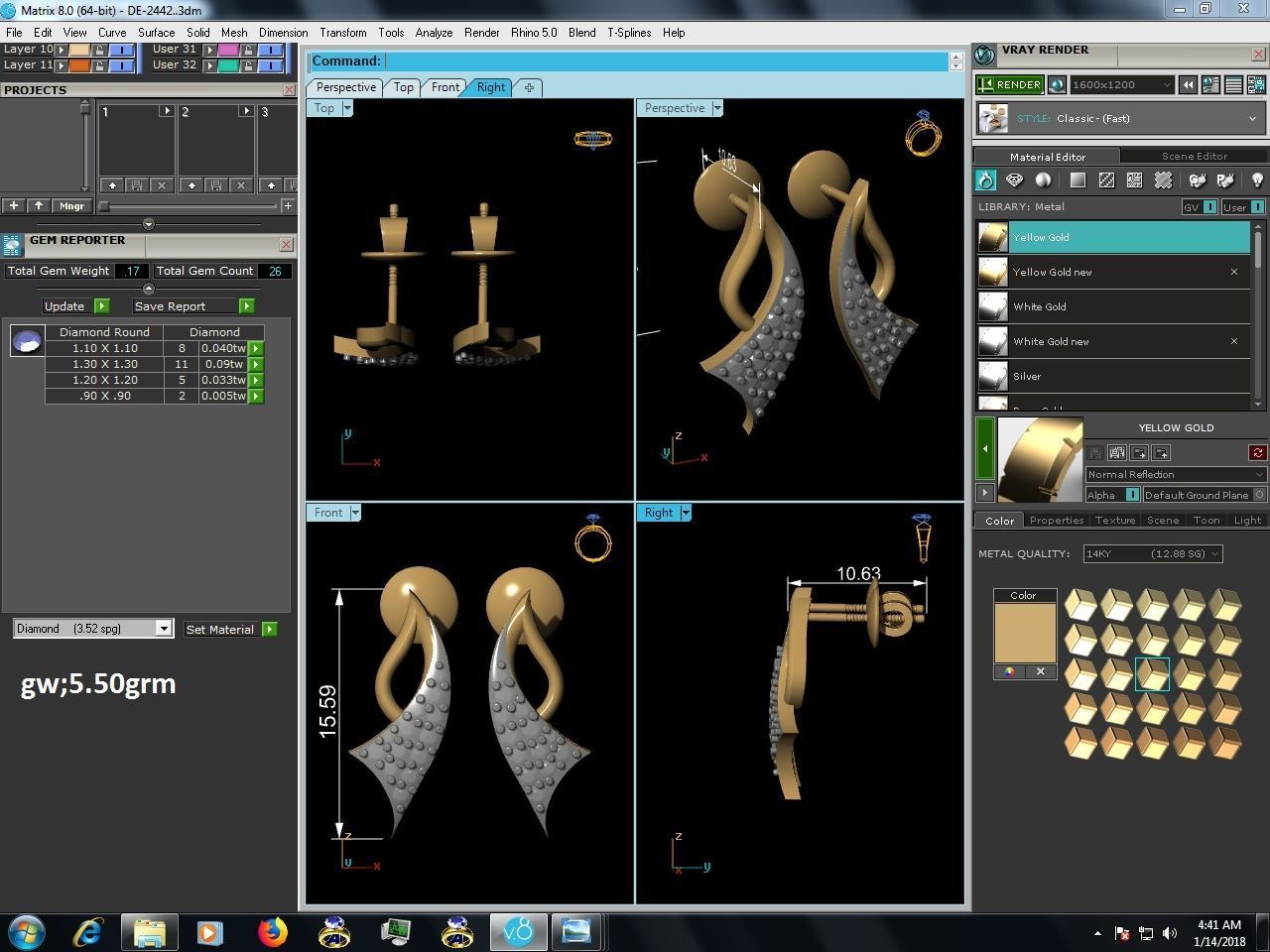Click the Update button in Gem Reporter
Image resolution: width=1270 pixels, height=952 pixels.
(75, 306)
